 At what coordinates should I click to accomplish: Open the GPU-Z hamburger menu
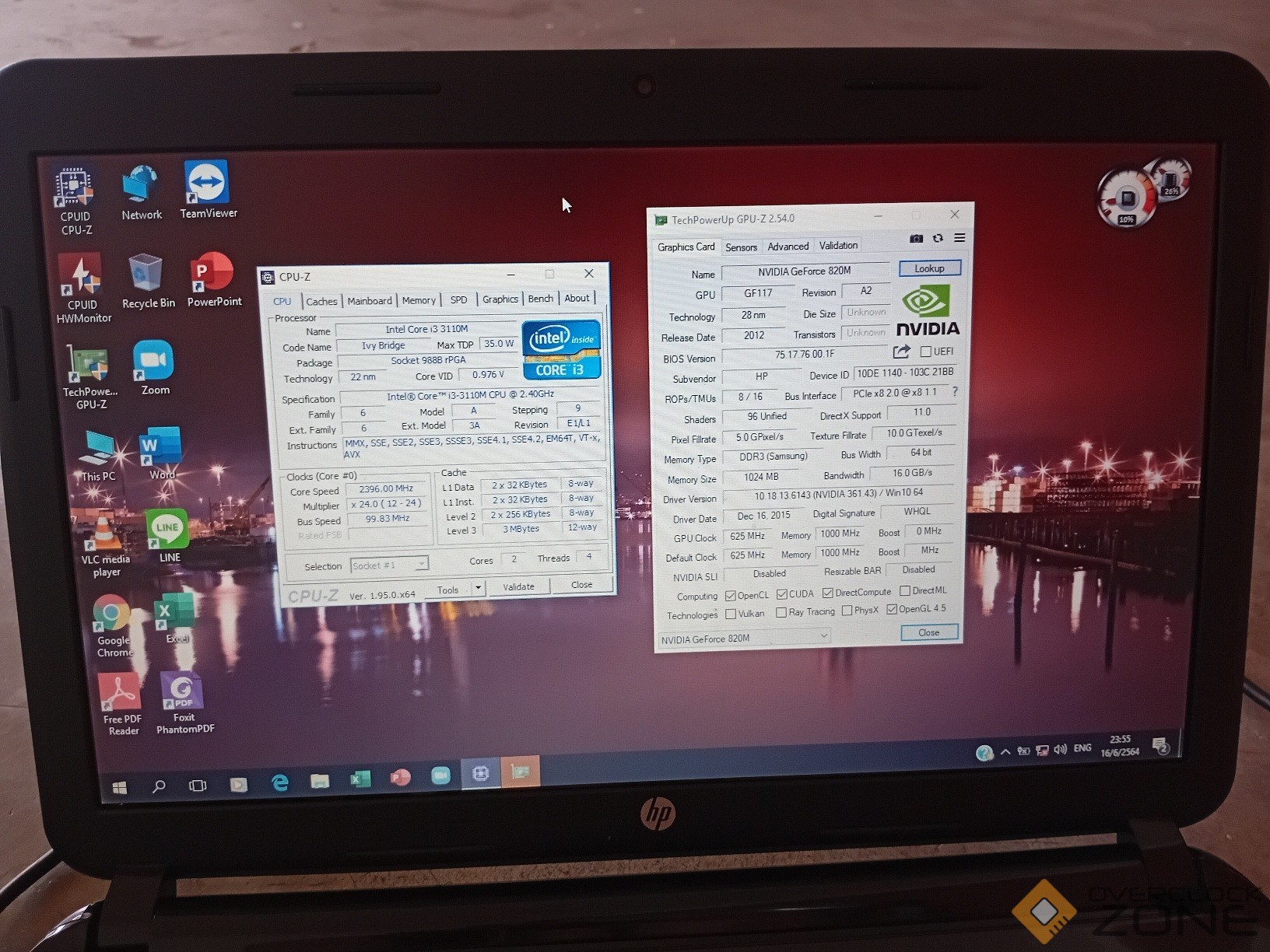(x=960, y=237)
